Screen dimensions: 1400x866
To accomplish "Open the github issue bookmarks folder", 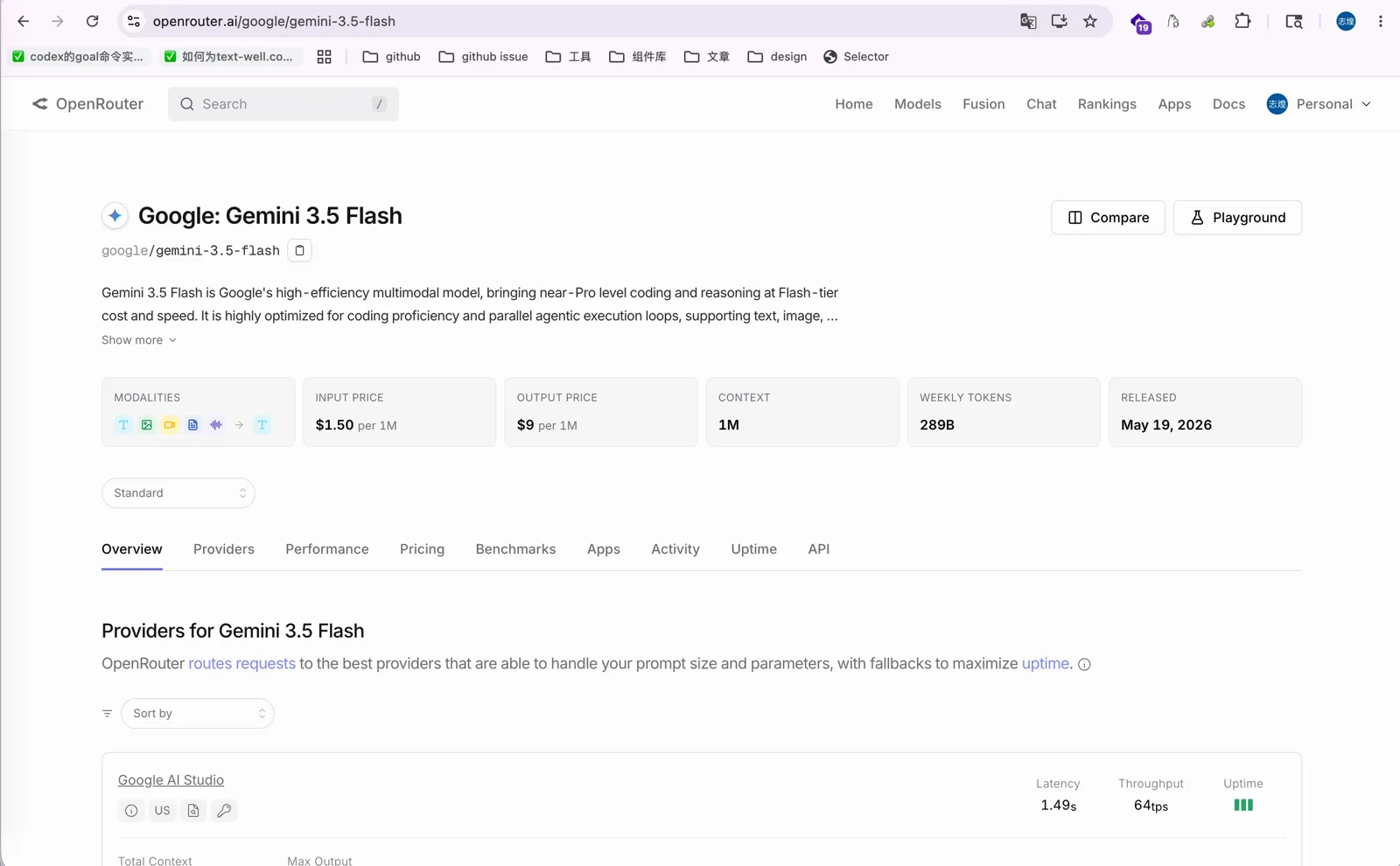I will (483, 57).
